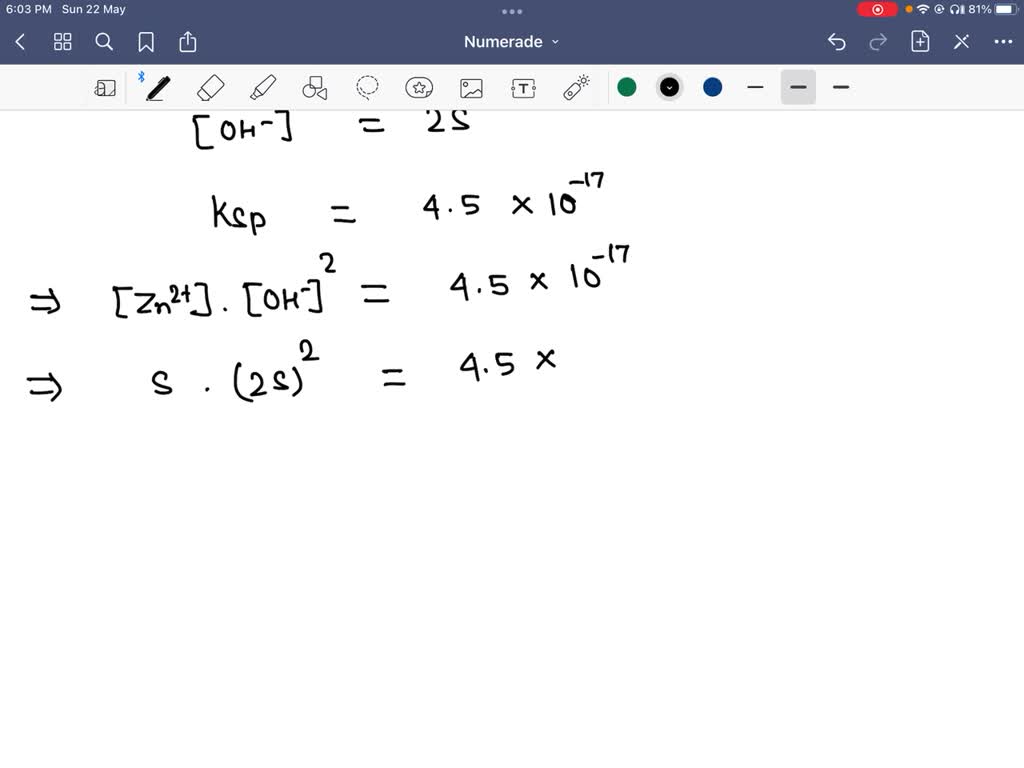1024x768 pixels.
Task: Open the pages grid view
Action: pyautogui.click(x=62, y=41)
